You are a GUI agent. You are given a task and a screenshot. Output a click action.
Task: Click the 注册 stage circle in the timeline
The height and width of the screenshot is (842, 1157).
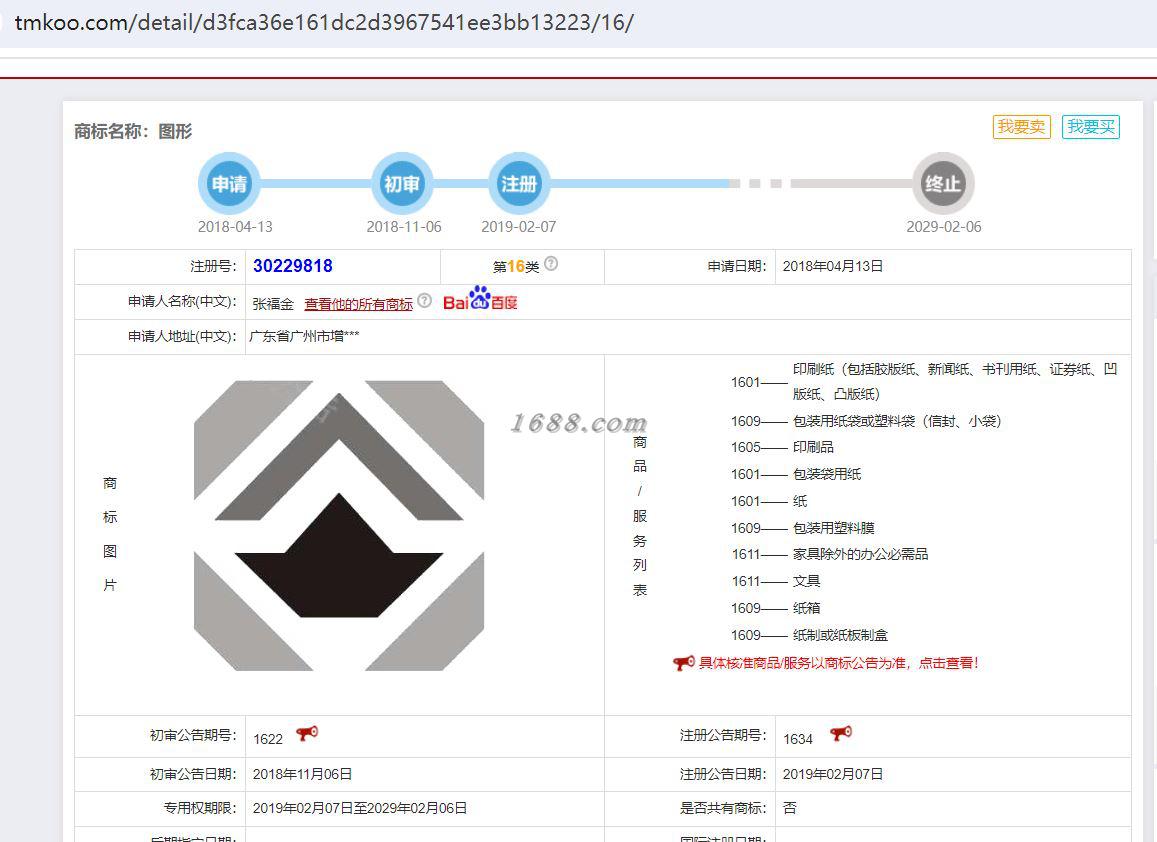coord(519,184)
